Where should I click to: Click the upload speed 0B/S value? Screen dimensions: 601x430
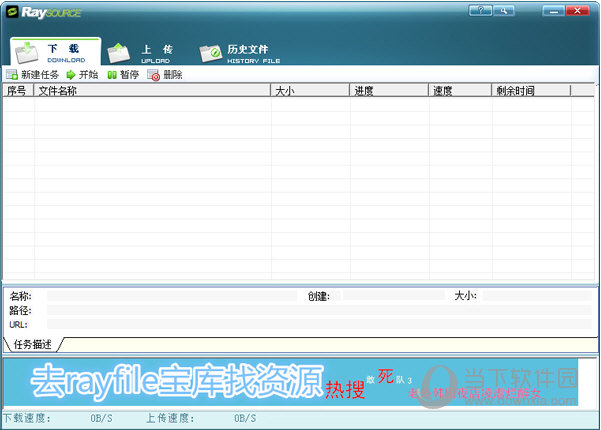[245, 418]
